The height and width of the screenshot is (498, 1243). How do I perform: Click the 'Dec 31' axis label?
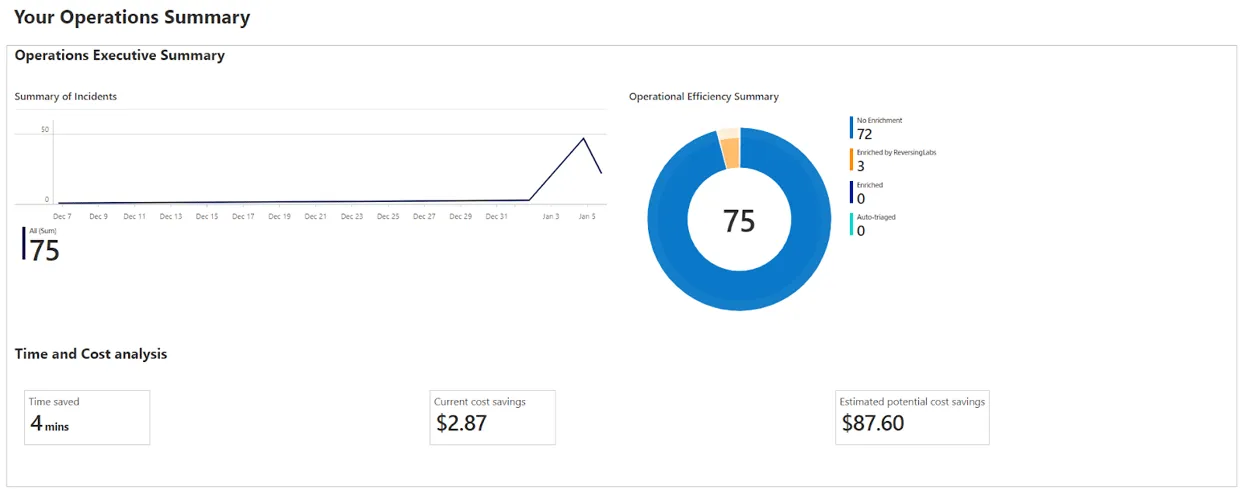tap(497, 216)
